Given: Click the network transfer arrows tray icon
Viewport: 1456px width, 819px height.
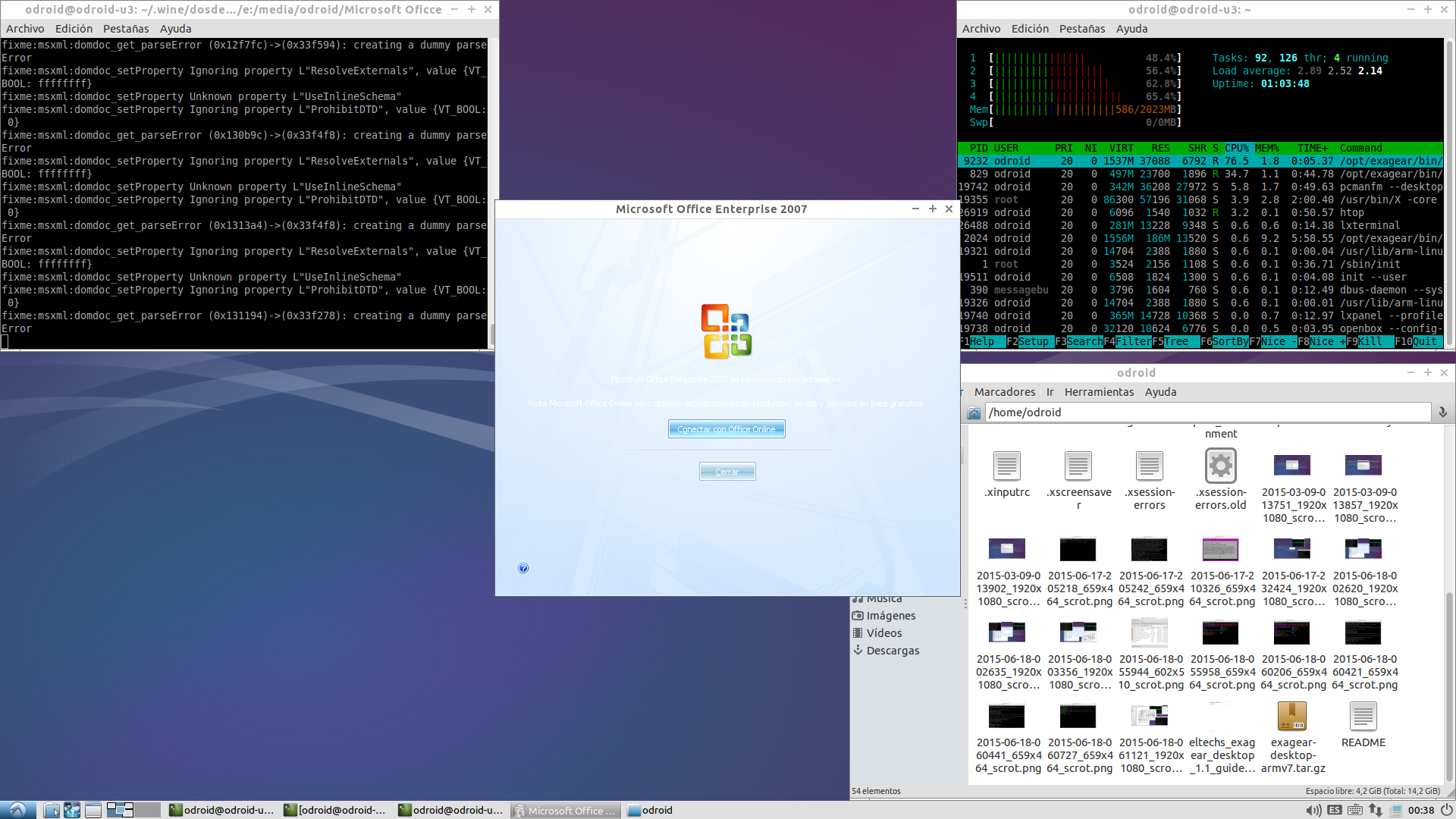Looking at the screenshot, I should tap(1375, 810).
